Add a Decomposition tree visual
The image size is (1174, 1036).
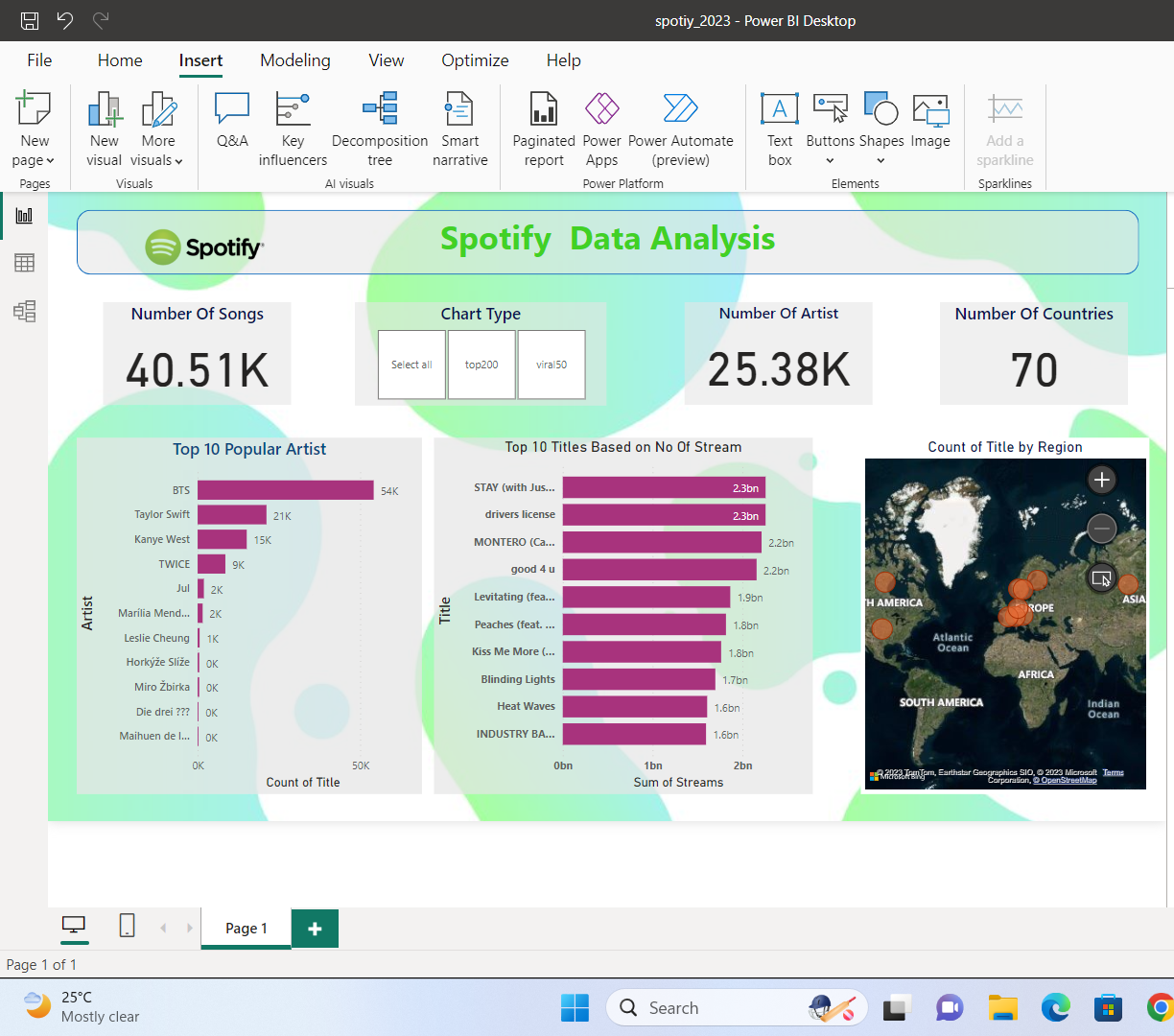point(380,128)
